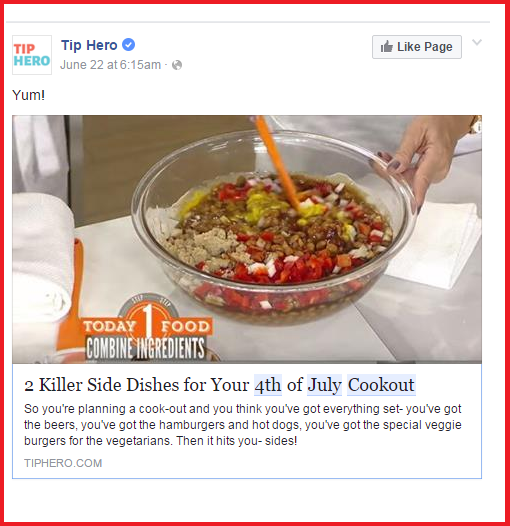The width and height of the screenshot is (510, 526).
Task: Open the June 22 at 6:15am timestamp
Action: tap(110, 65)
